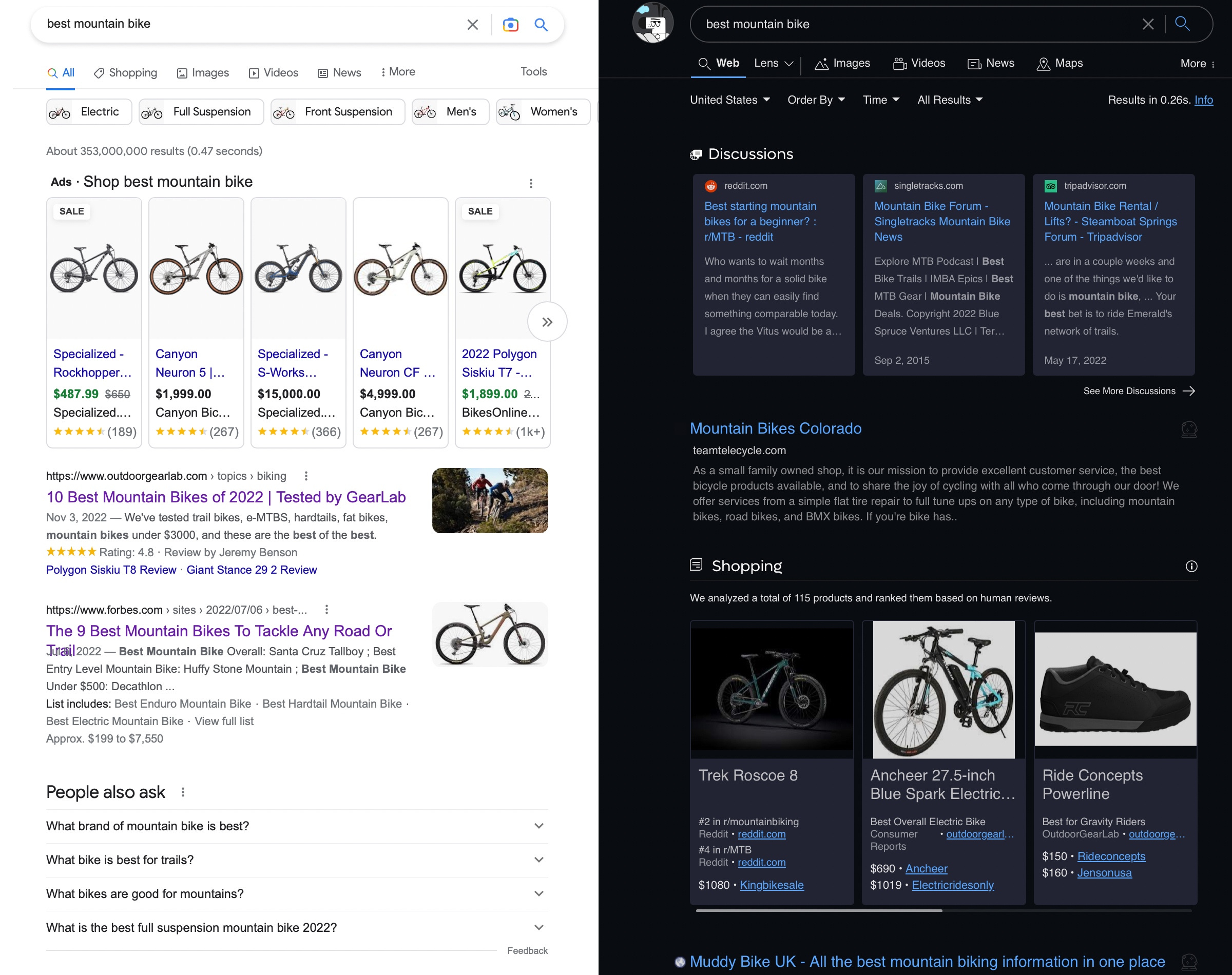Filter by Electric bike chip
Viewport: 1232px width, 975px height.
89,112
